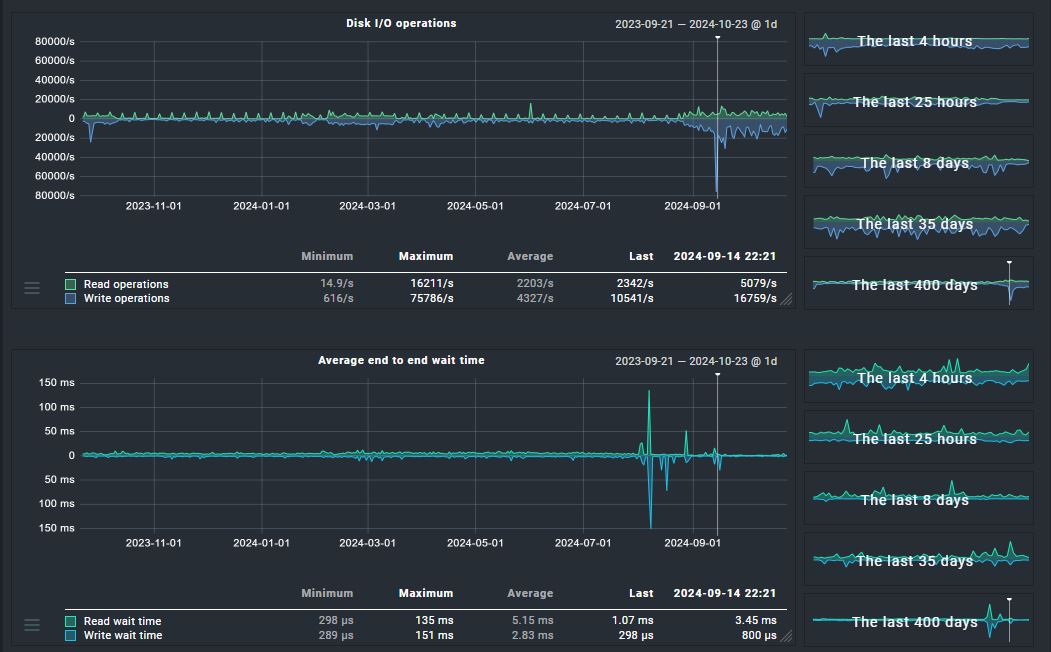Show the last 25 hours of wait time

918,439
